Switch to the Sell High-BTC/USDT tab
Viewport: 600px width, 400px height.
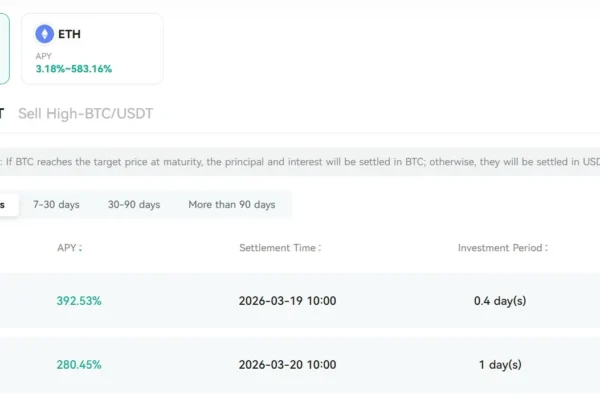pyautogui.click(x=86, y=114)
